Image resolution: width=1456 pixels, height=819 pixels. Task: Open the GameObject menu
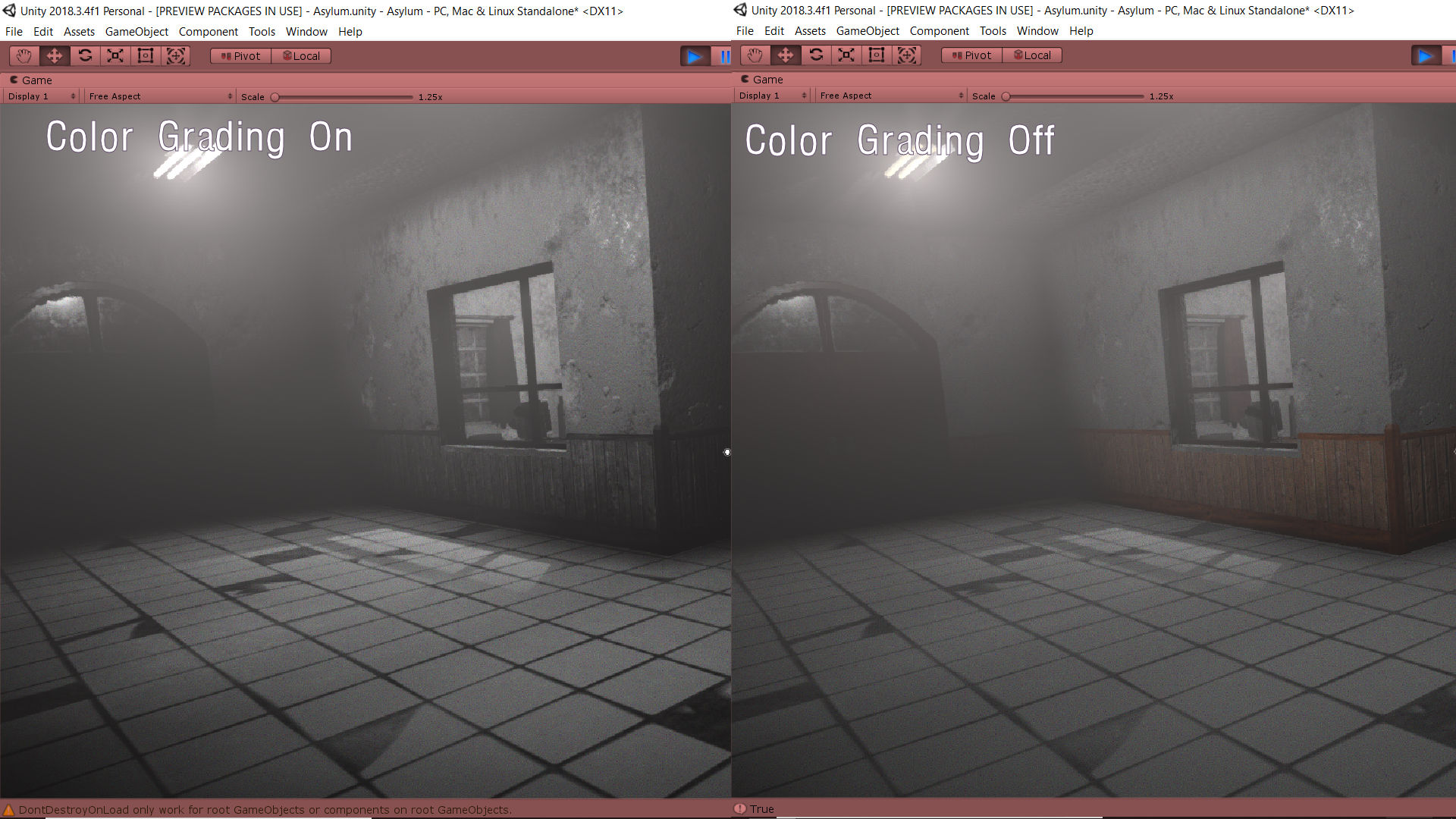point(136,31)
